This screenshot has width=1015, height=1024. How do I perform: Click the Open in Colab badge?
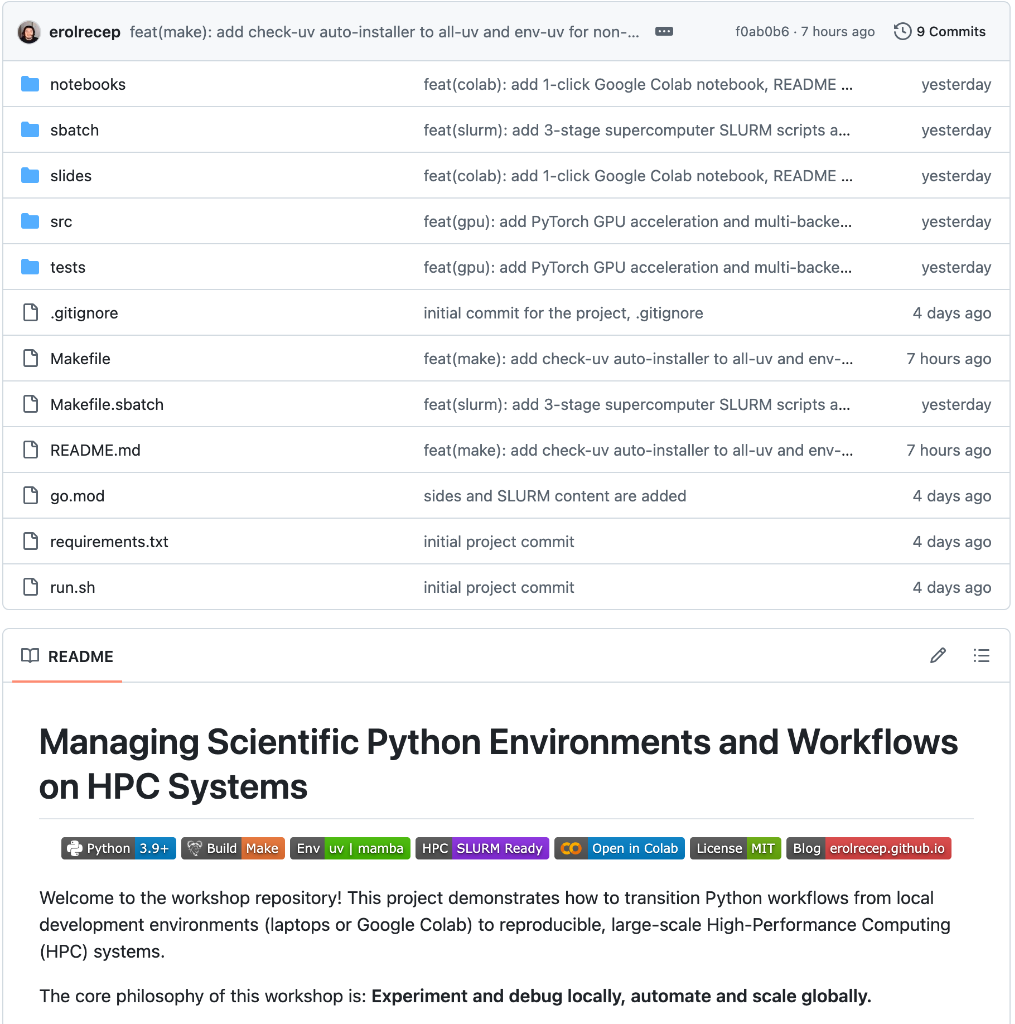pyautogui.click(x=619, y=848)
